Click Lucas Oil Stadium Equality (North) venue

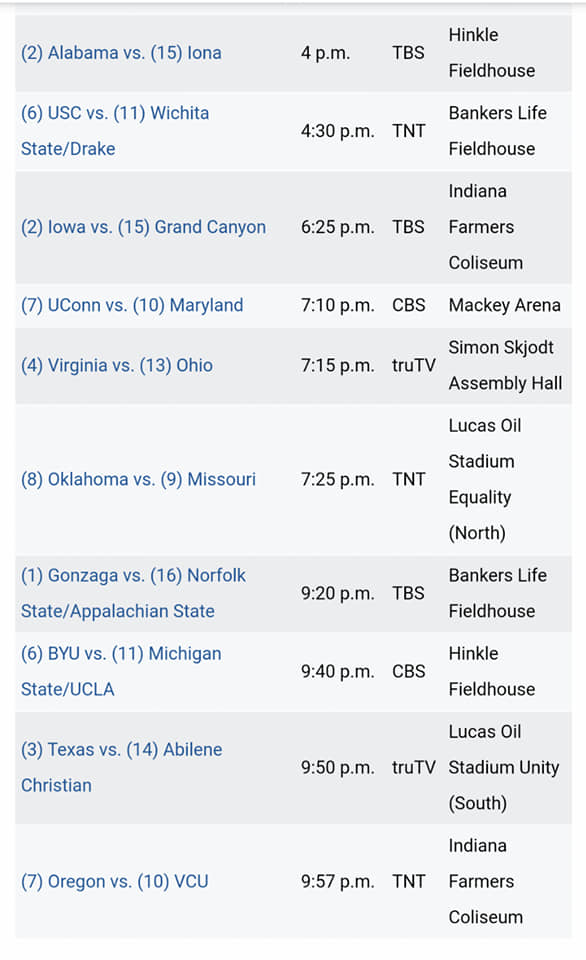click(485, 479)
